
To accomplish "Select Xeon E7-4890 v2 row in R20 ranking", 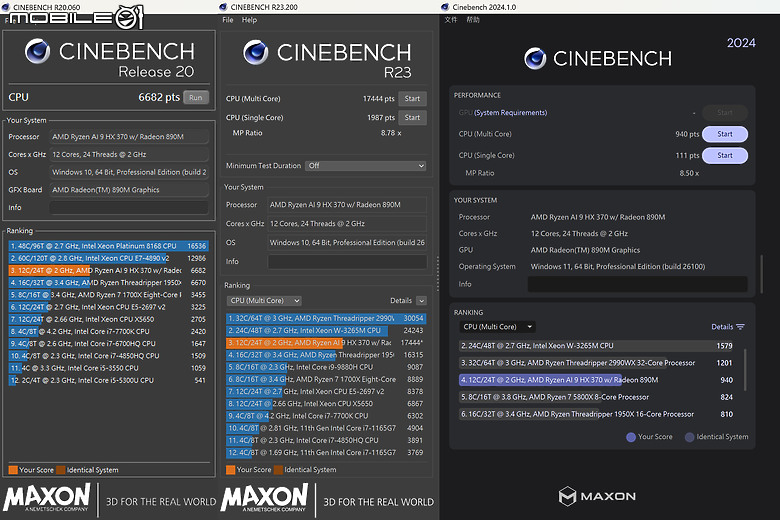I will tap(108, 258).
